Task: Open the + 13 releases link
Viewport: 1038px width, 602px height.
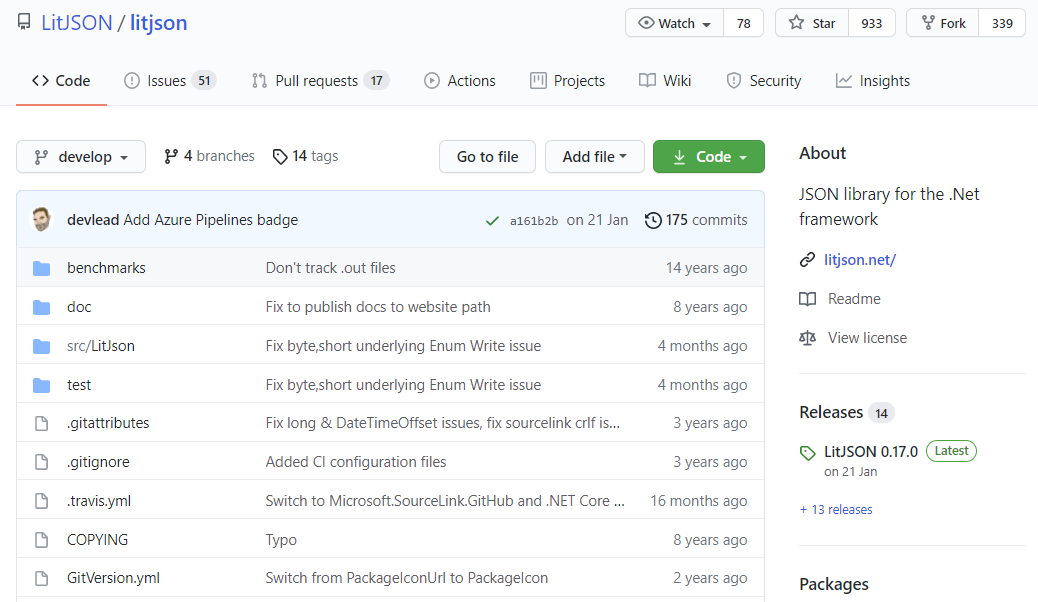Action: pos(836,510)
